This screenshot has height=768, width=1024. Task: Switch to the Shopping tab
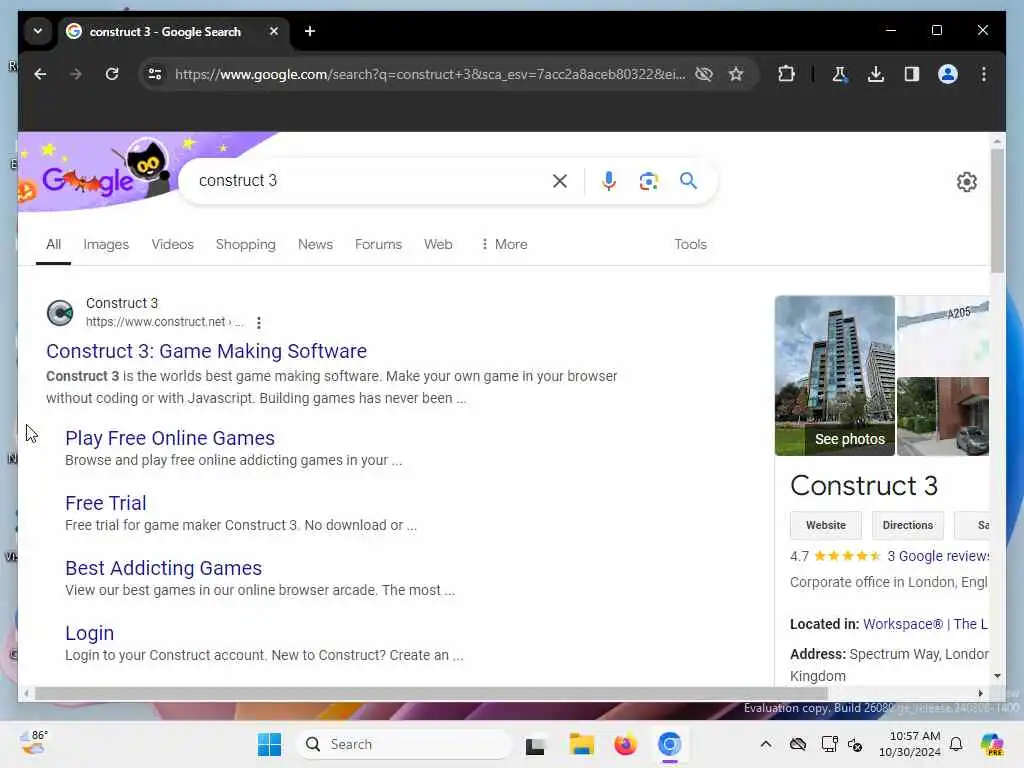(246, 244)
